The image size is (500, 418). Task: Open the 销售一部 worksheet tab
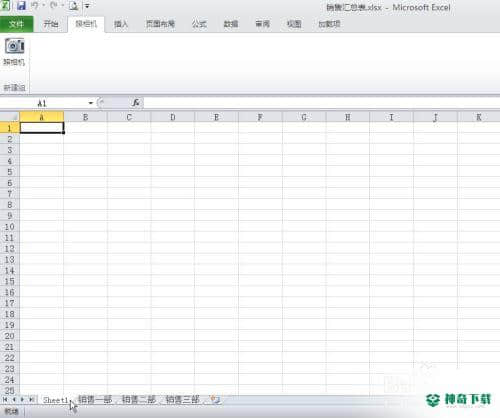pyautogui.click(x=95, y=399)
